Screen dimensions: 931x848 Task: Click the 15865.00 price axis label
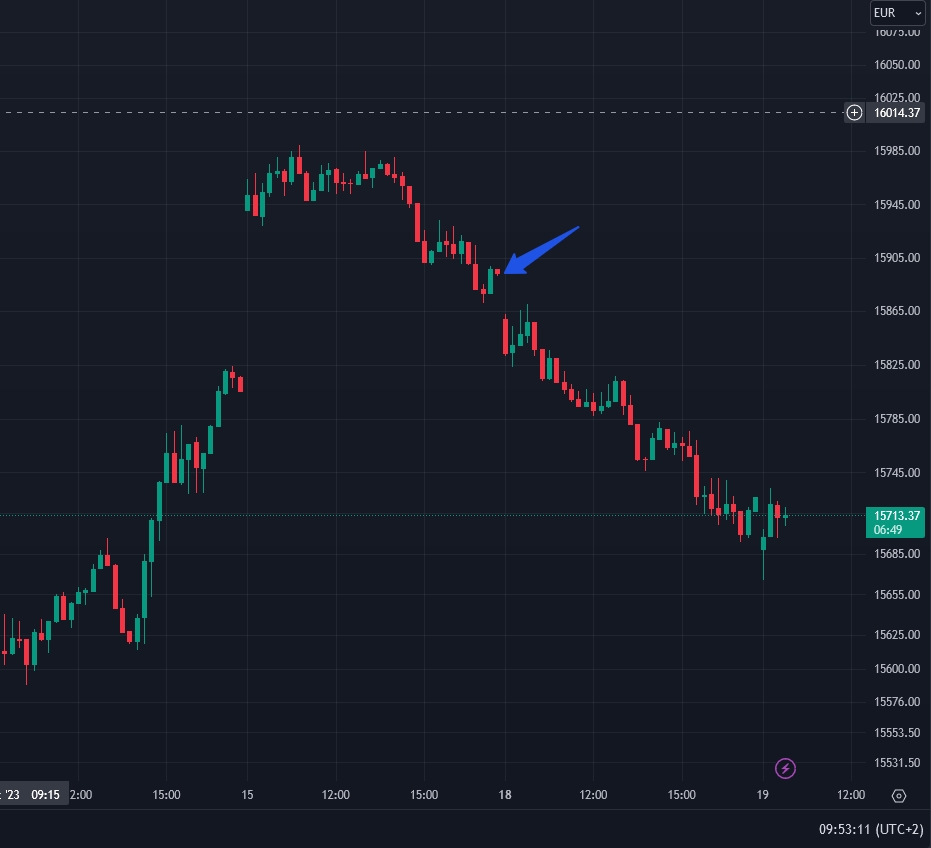pyautogui.click(x=897, y=311)
